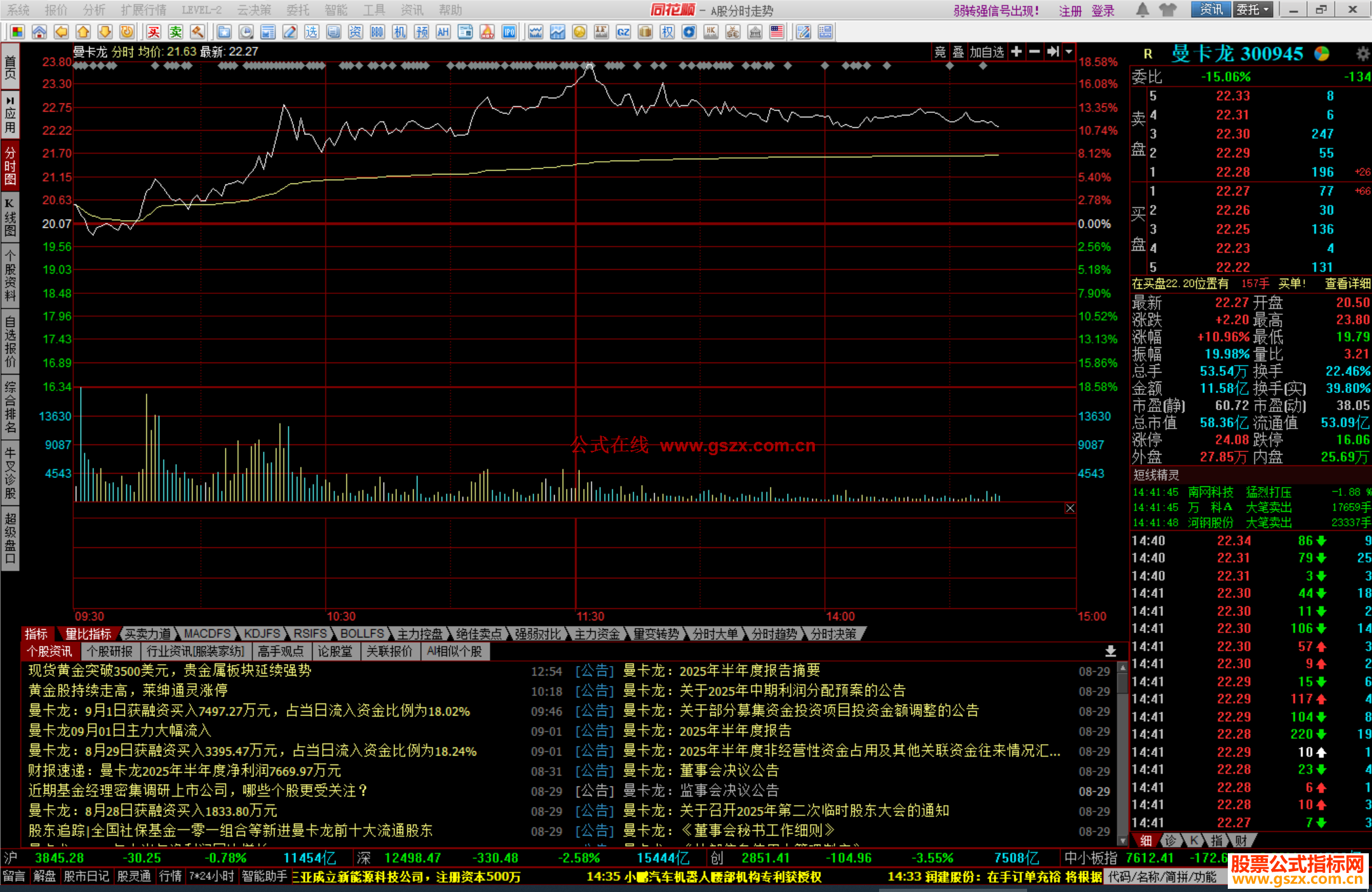Expand news panel with download arrow icon
Viewport: 1372px width, 892px height.
coord(1110,651)
